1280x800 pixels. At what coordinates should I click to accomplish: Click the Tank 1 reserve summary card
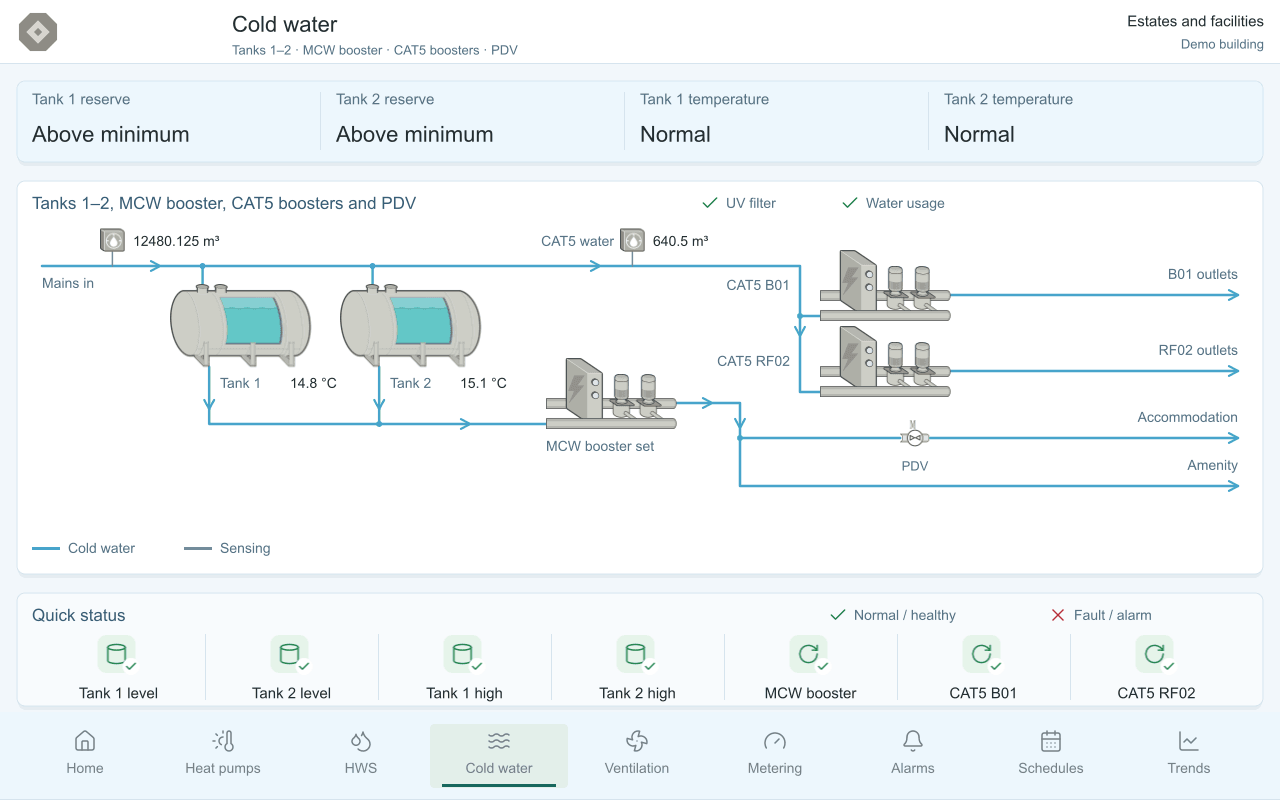pyautogui.click(x=168, y=122)
